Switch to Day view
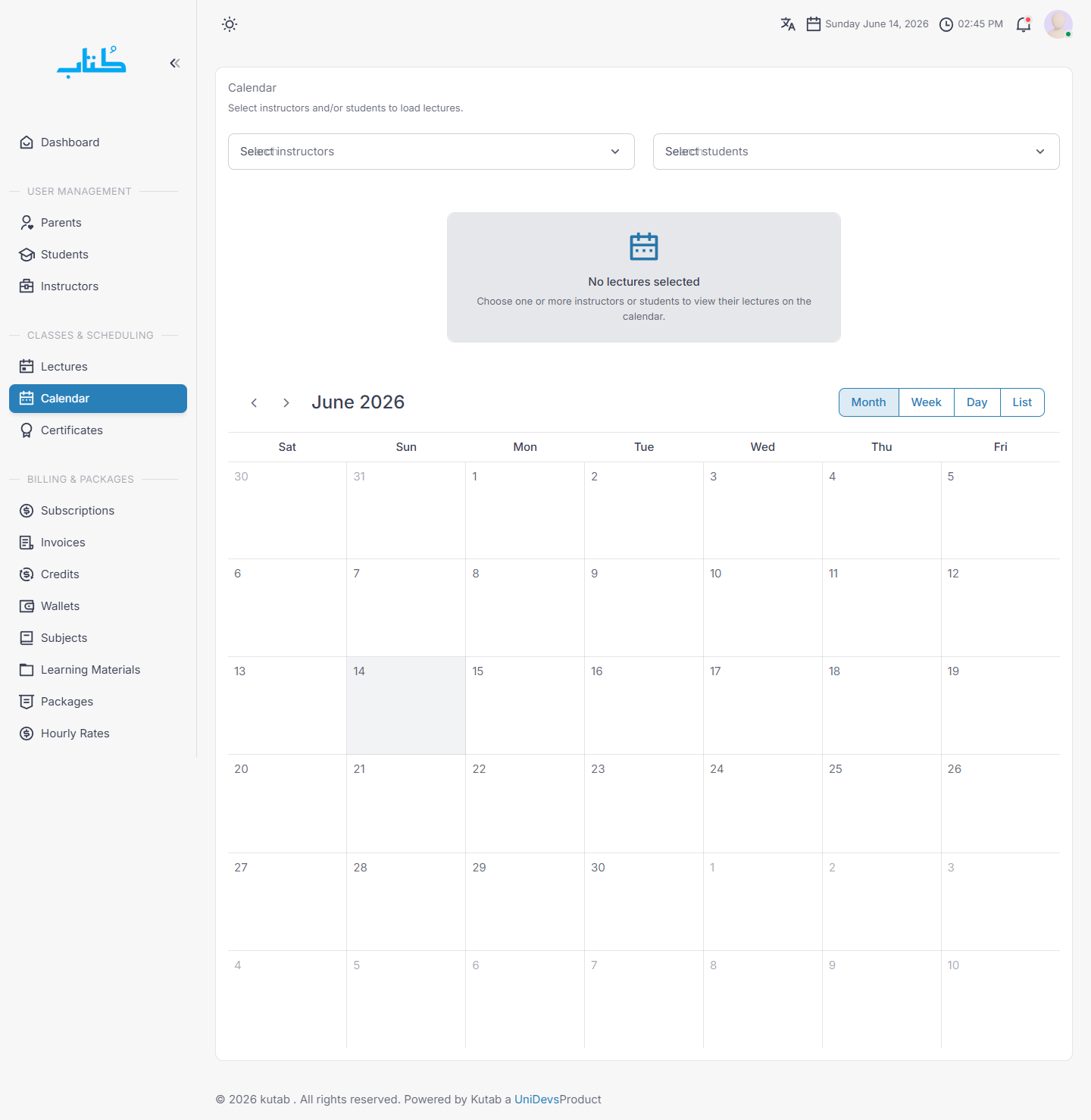1091x1120 pixels. [977, 402]
